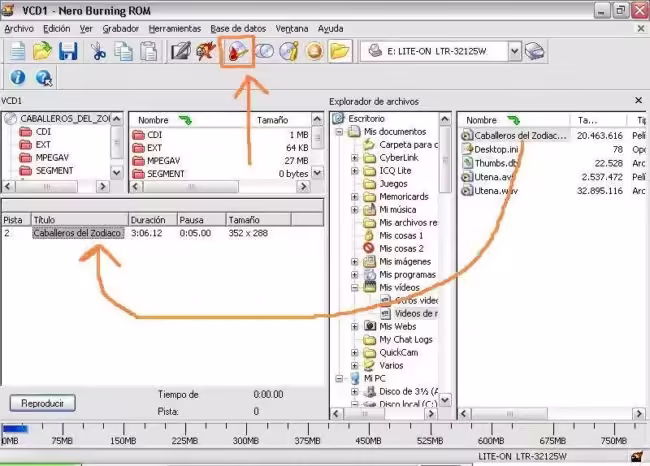Open the Ayuda menu
Viewport: 650px width, 466px height.
(330, 29)
